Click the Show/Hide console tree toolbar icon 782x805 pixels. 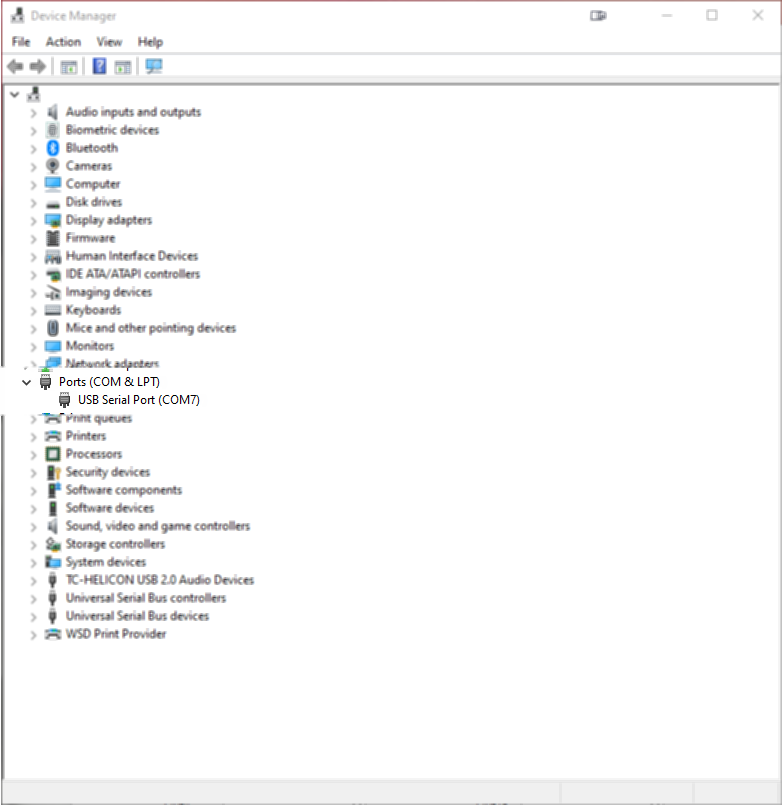click(69, 67)
